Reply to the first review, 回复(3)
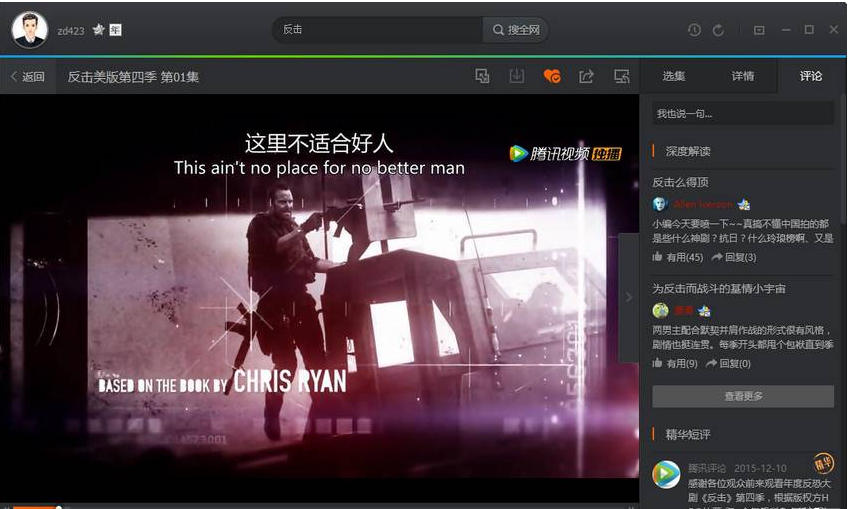Screen dimensions: 848x509 point(734,257)
